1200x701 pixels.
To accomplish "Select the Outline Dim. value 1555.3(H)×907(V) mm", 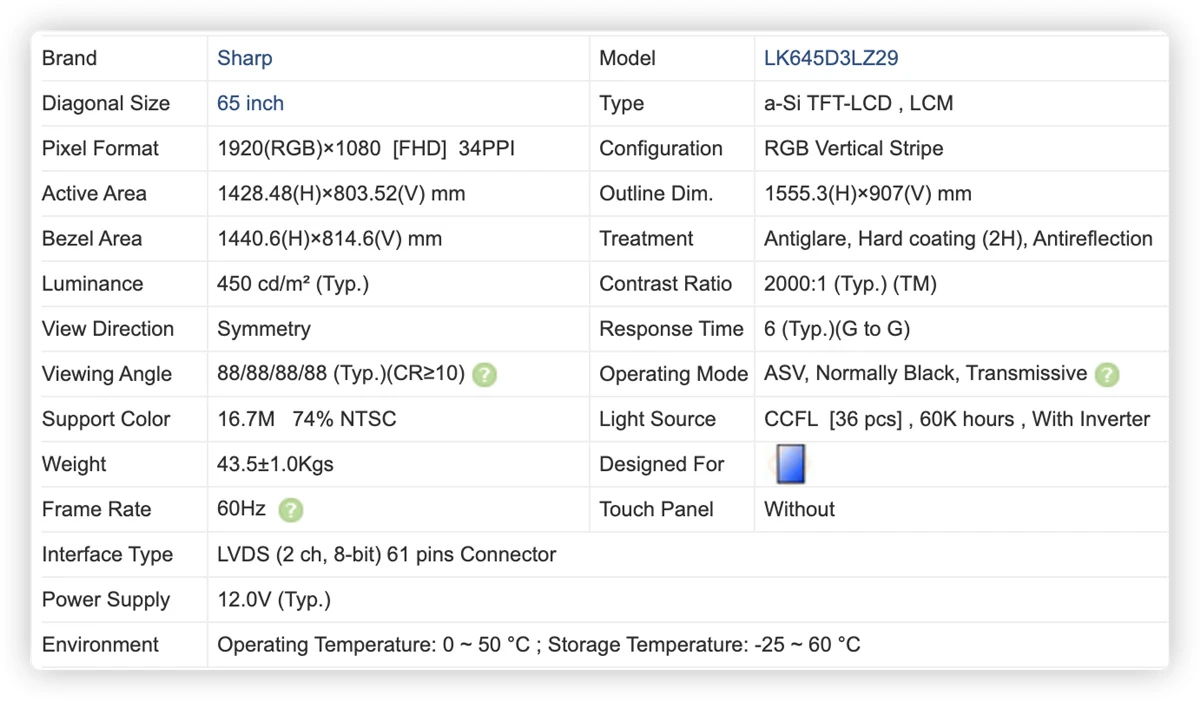I will [x=867, y=193].
